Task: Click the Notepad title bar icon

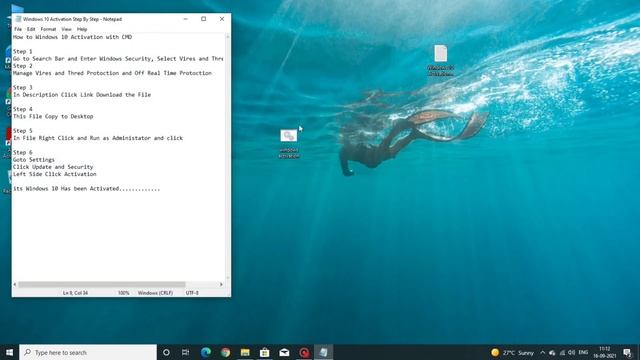Action: click(18, 19)
